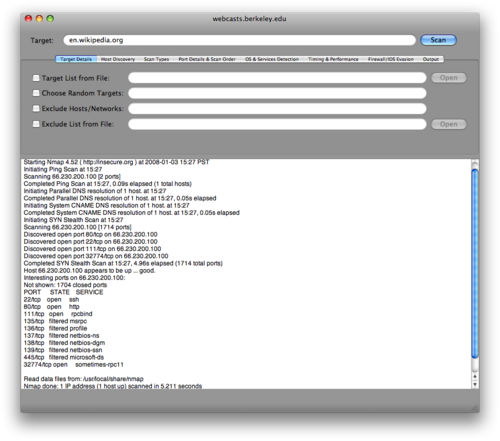
Task: Click 'Host 66.230.200.100 appears to be up' line
Action: pyautogui.click(x=90, y=271)
